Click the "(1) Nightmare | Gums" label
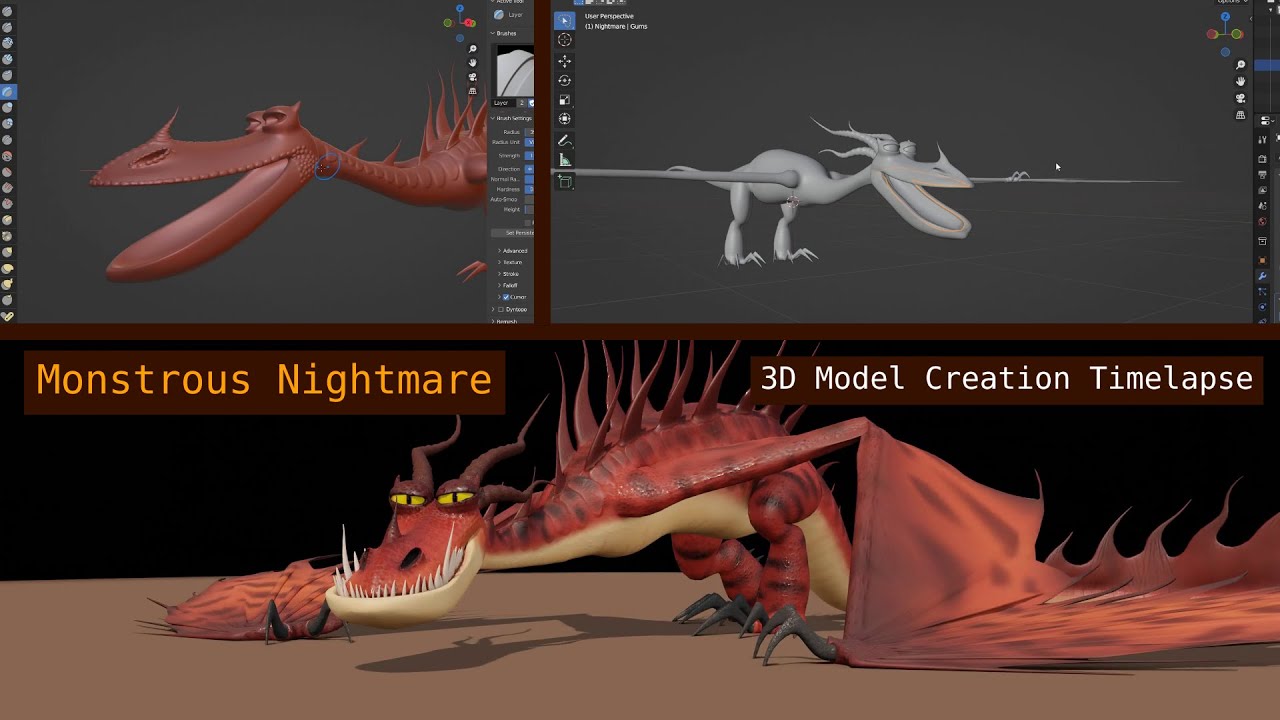Image resolution: width=1280 pixels, height=720 pixels. click(x=616, y=26)
